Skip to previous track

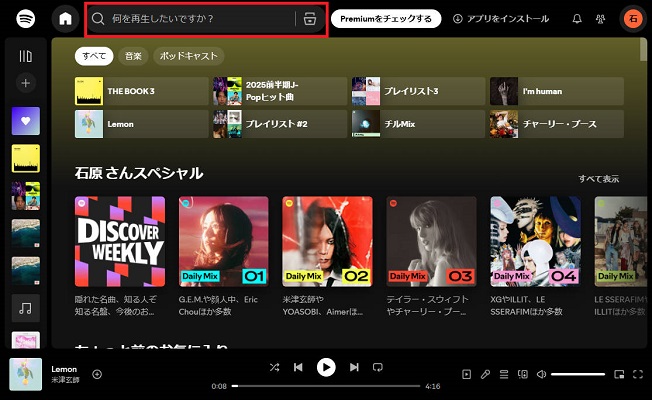[298, 367]
